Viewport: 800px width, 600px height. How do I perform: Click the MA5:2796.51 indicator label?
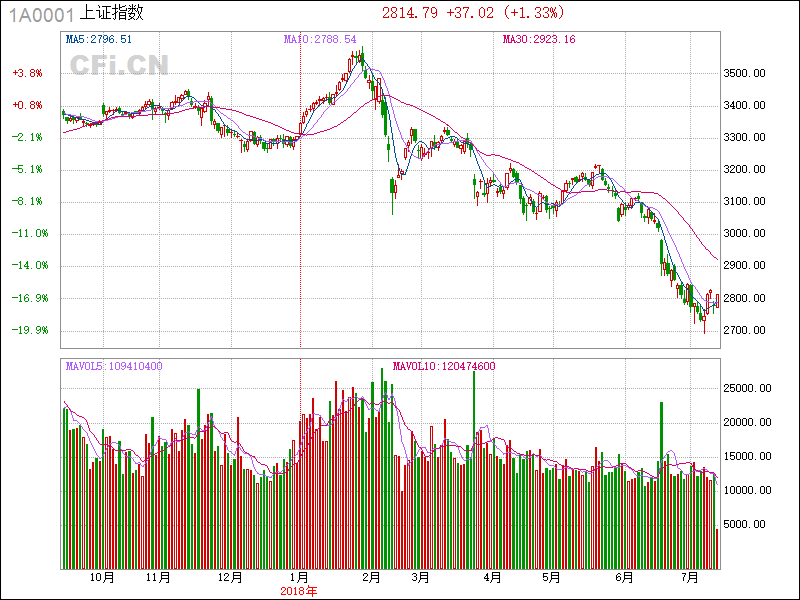tap(98, 40)
